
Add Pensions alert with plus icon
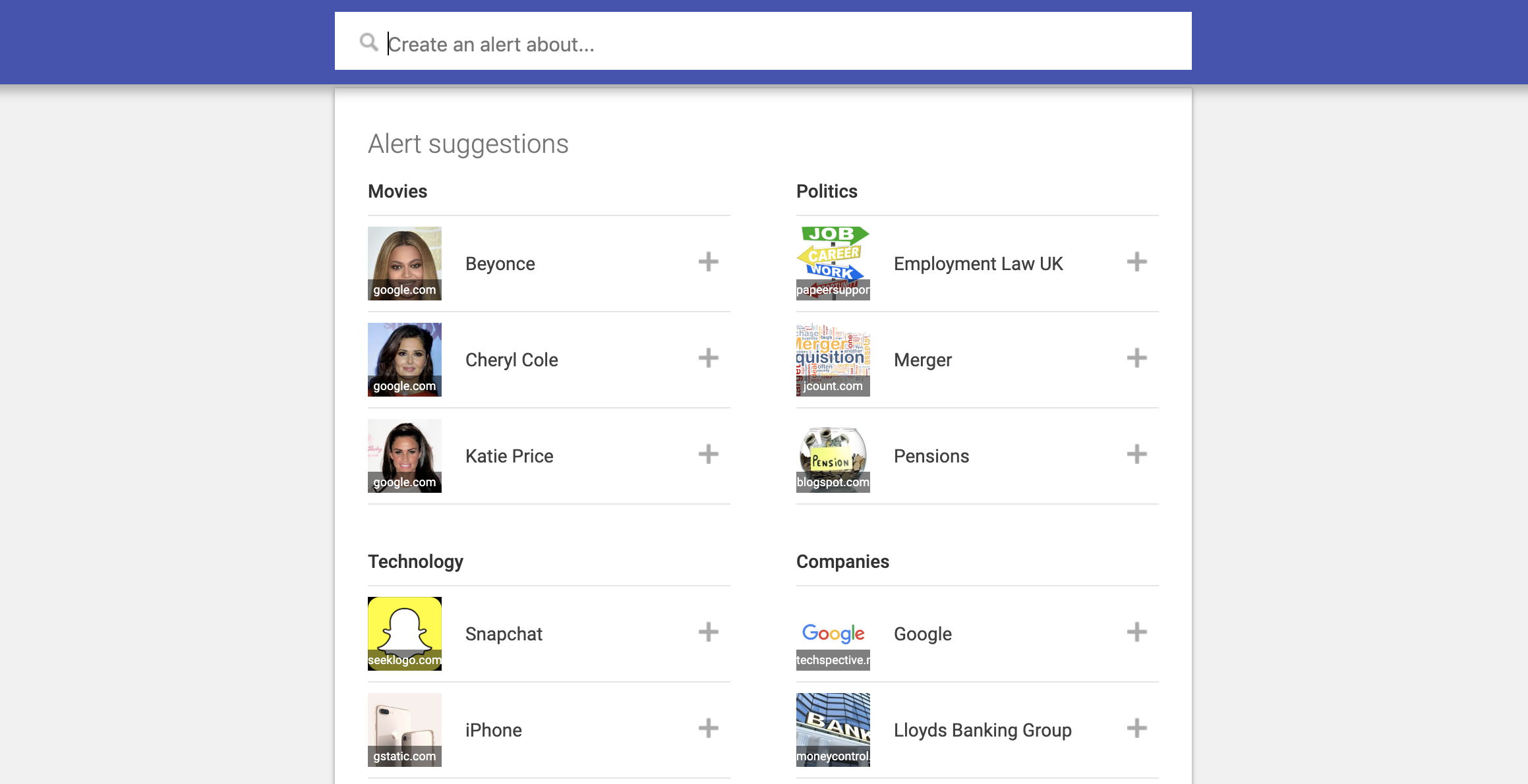click(x=1137, y=455)
